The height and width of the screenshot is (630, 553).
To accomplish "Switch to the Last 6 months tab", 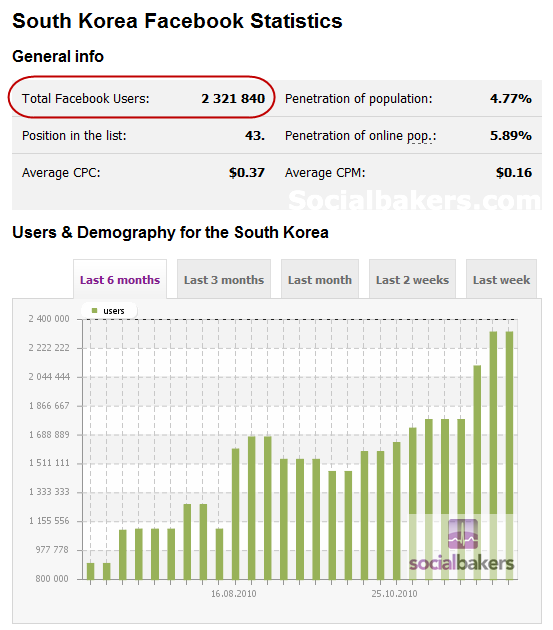I will 120,279.
